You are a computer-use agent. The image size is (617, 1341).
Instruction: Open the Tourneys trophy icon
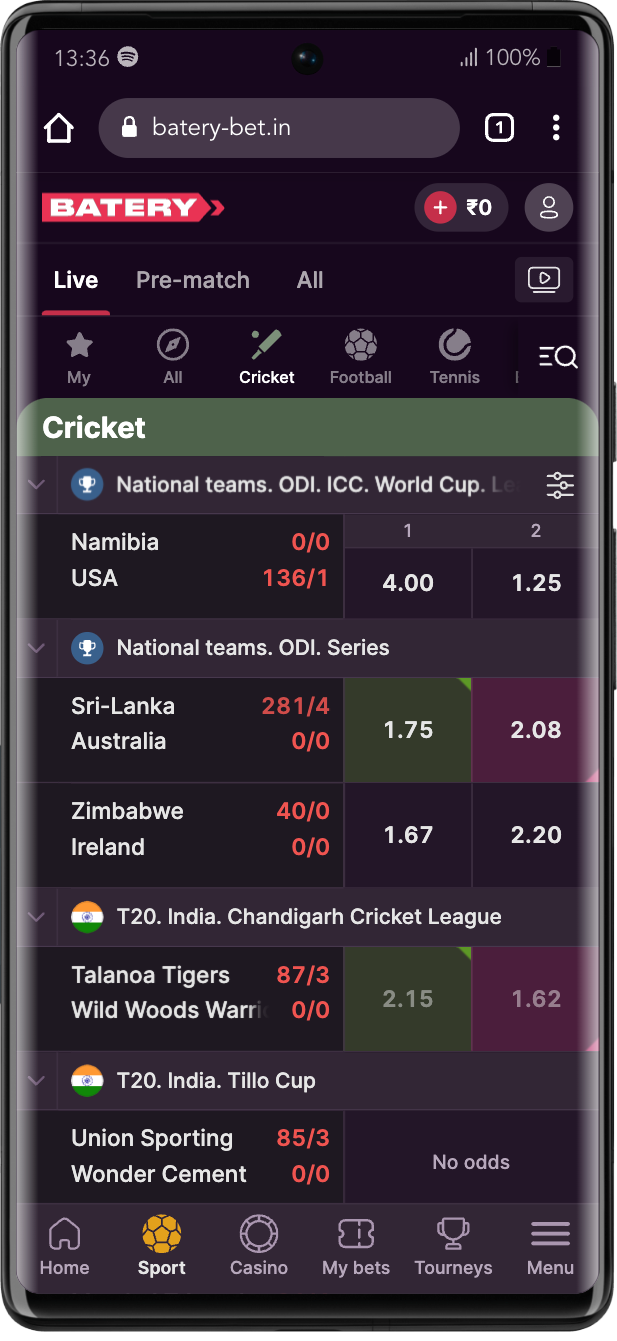coord(453,1245)
